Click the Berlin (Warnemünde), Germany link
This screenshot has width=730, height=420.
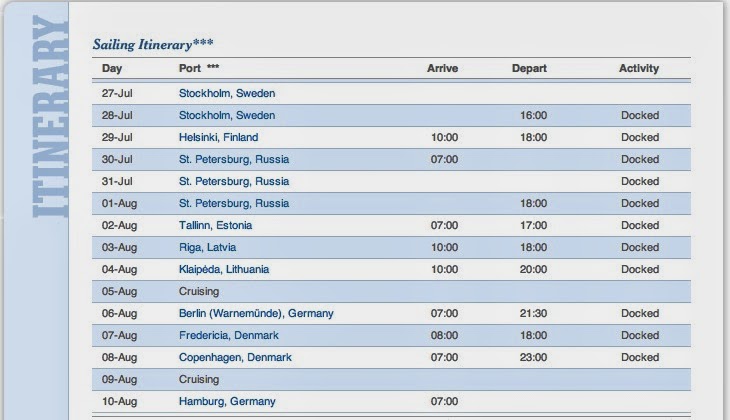(256, 313)
